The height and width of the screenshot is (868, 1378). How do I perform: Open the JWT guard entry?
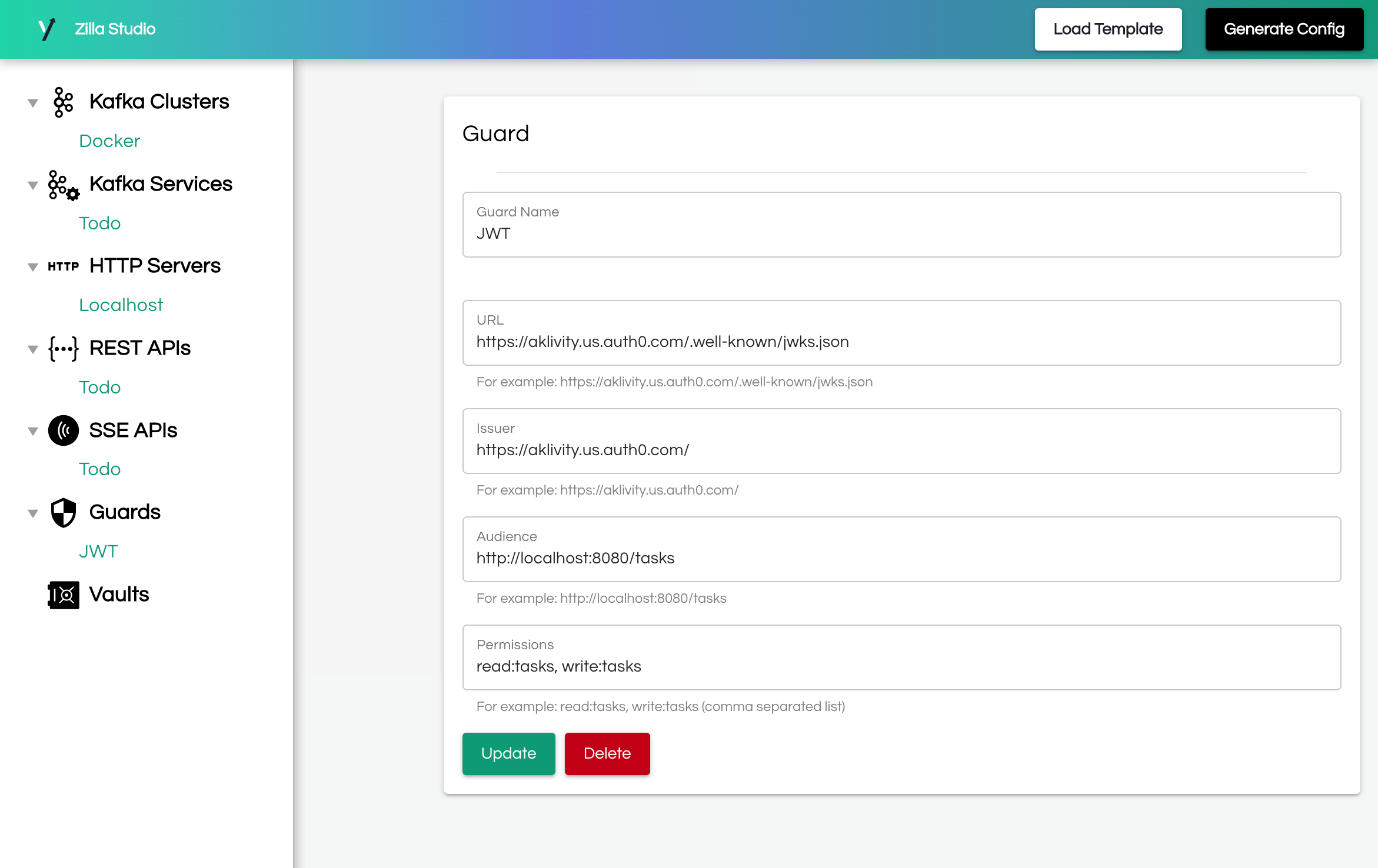[x=98, y=552]
